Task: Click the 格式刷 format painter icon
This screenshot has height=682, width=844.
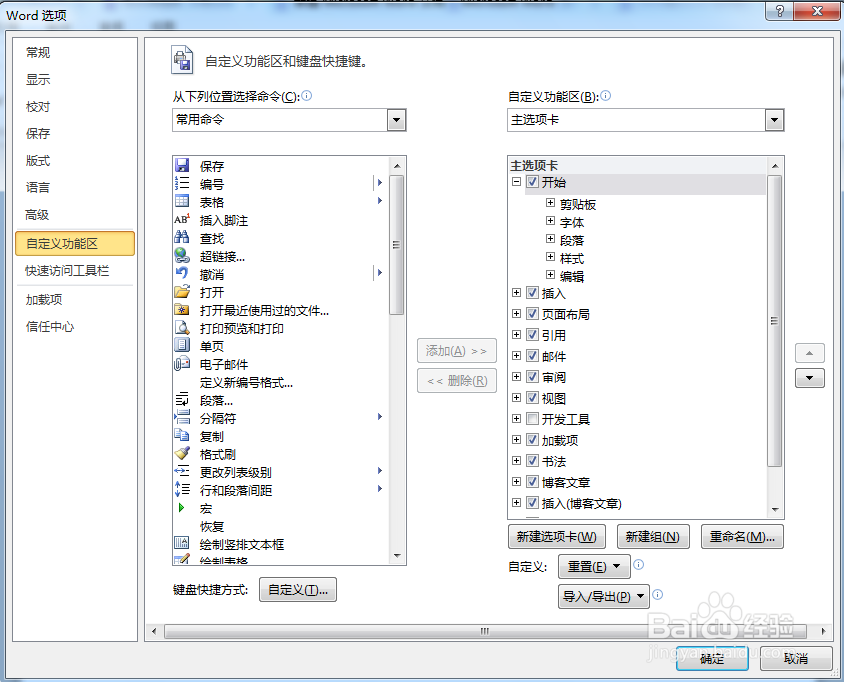Action: point(182,453)
